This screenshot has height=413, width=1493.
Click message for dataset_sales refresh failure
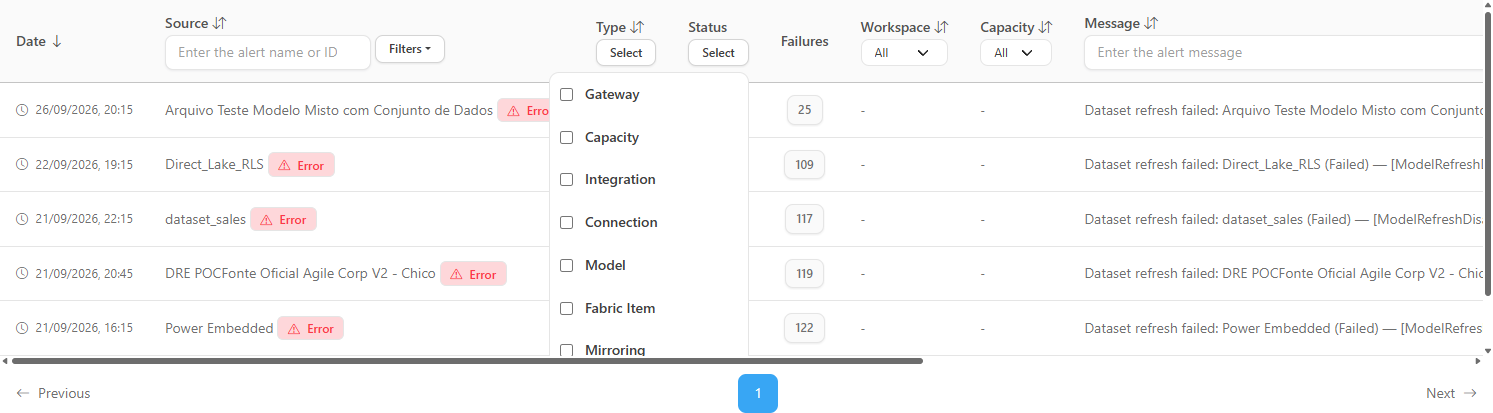click(x=1284, y=219)
